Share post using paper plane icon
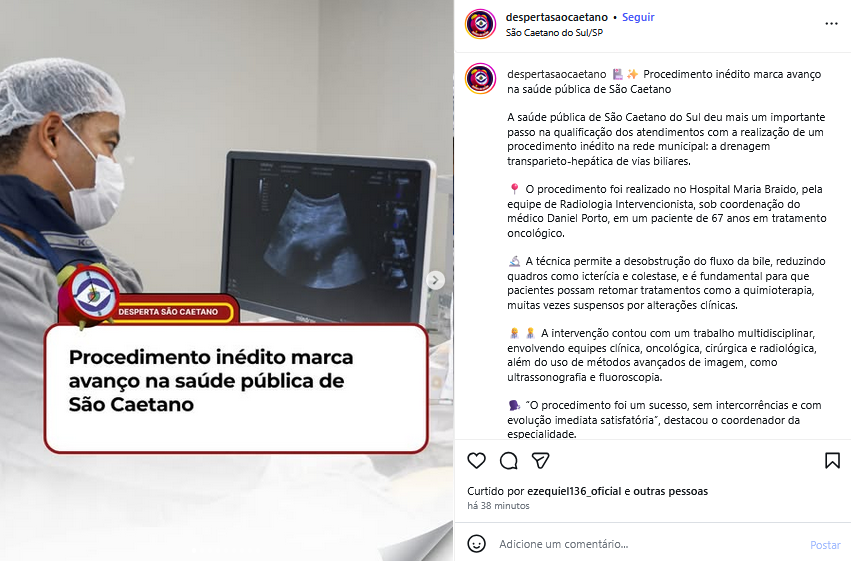Viewport: 851px width, 561px height. coord(541,461)
